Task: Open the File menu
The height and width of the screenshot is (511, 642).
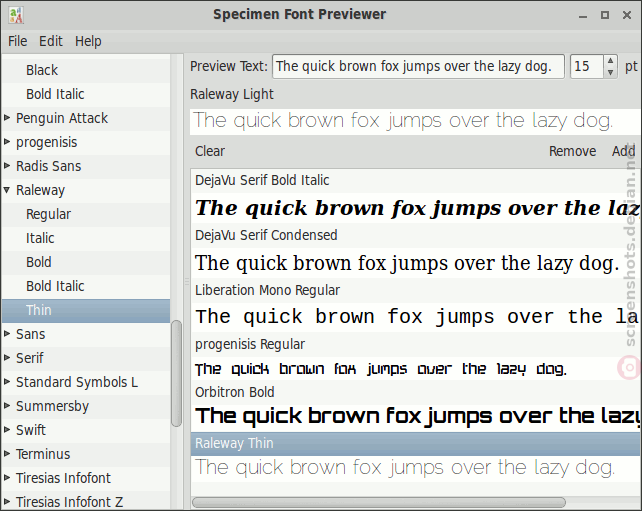Action: 18,41
